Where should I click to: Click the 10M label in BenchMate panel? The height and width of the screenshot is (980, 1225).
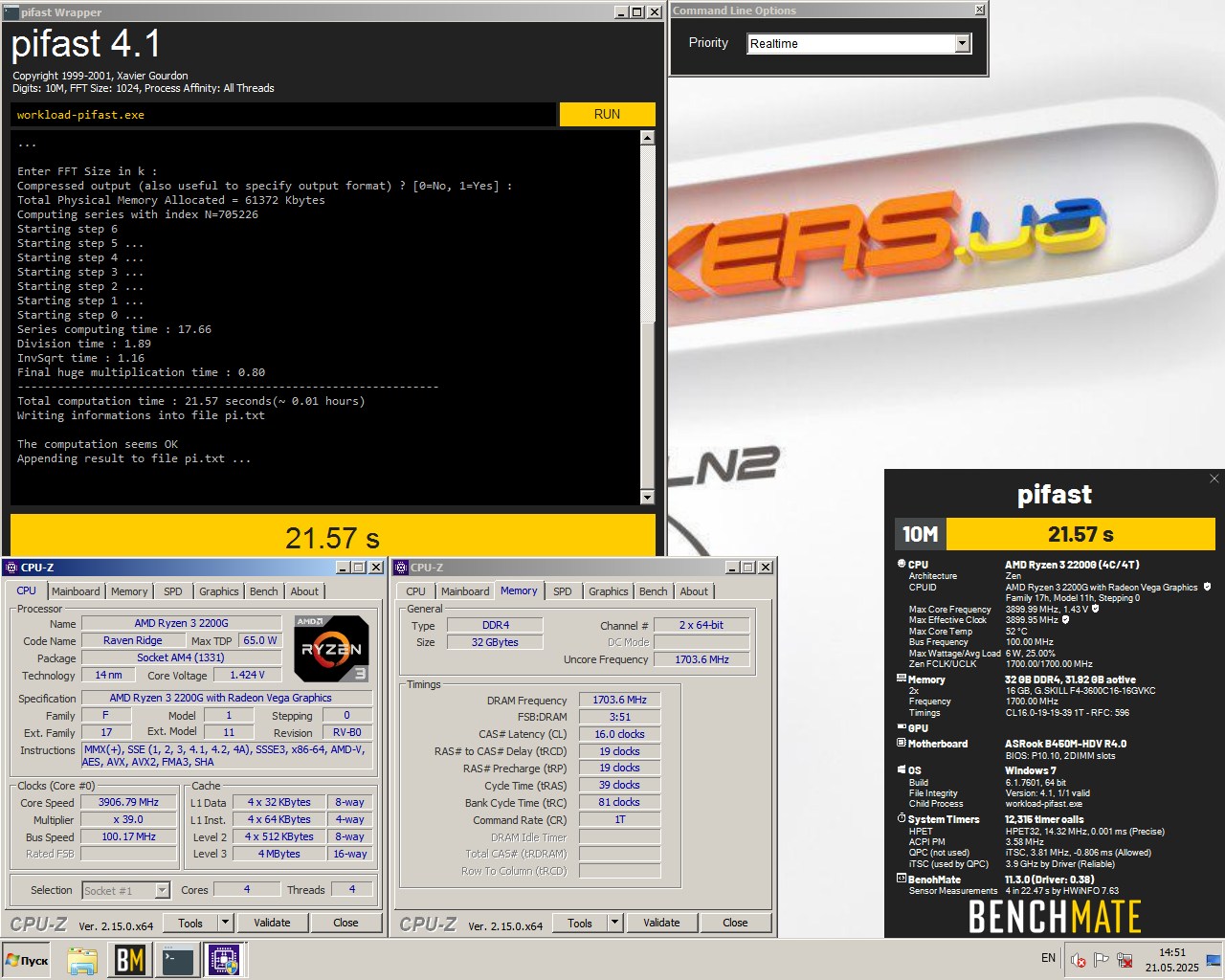coord(921,534)
